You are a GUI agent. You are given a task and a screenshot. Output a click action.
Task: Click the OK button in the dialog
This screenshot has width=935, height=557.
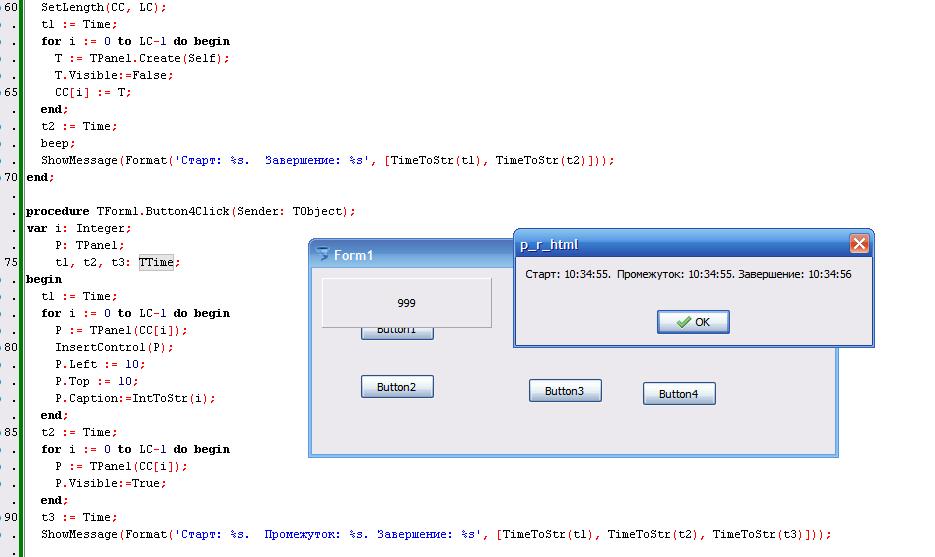pyautogui.click(x=693, y=322)
